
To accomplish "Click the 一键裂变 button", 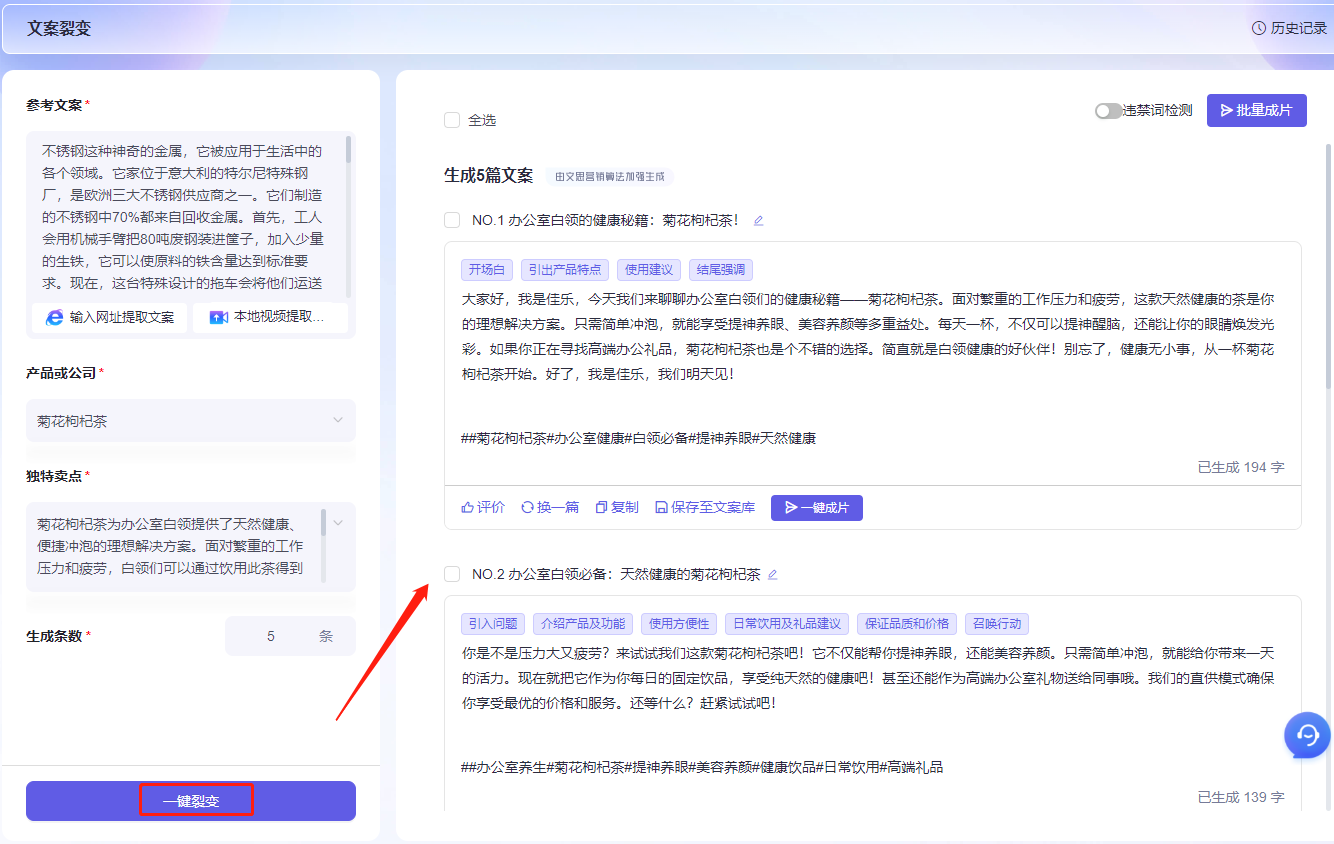I will click(191, 801).
